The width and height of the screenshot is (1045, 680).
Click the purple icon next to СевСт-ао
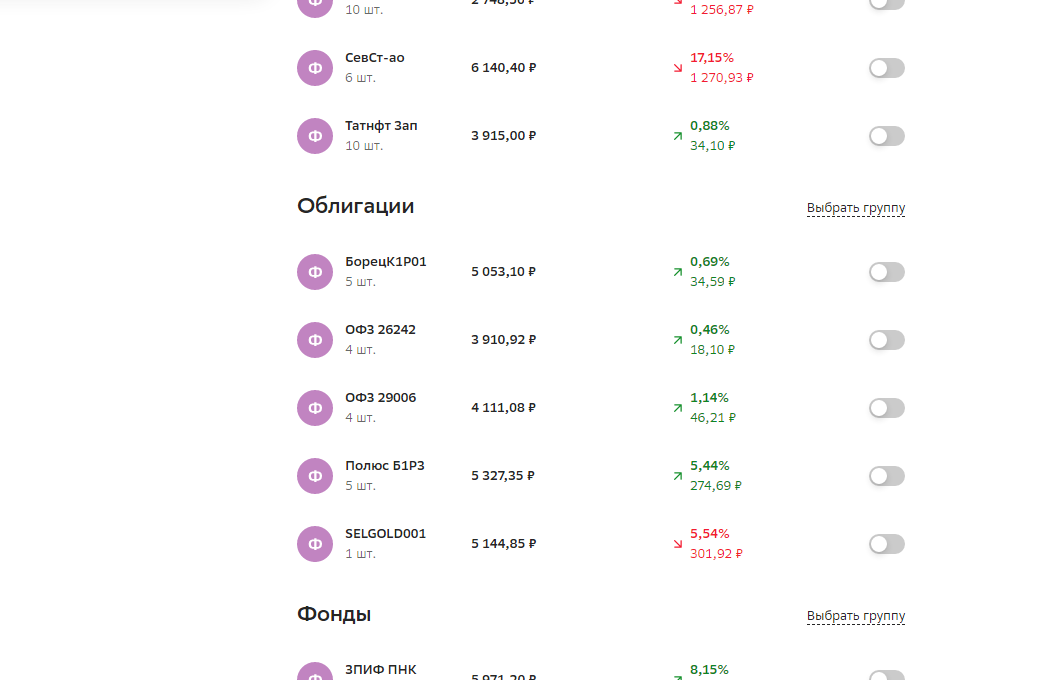315,68
